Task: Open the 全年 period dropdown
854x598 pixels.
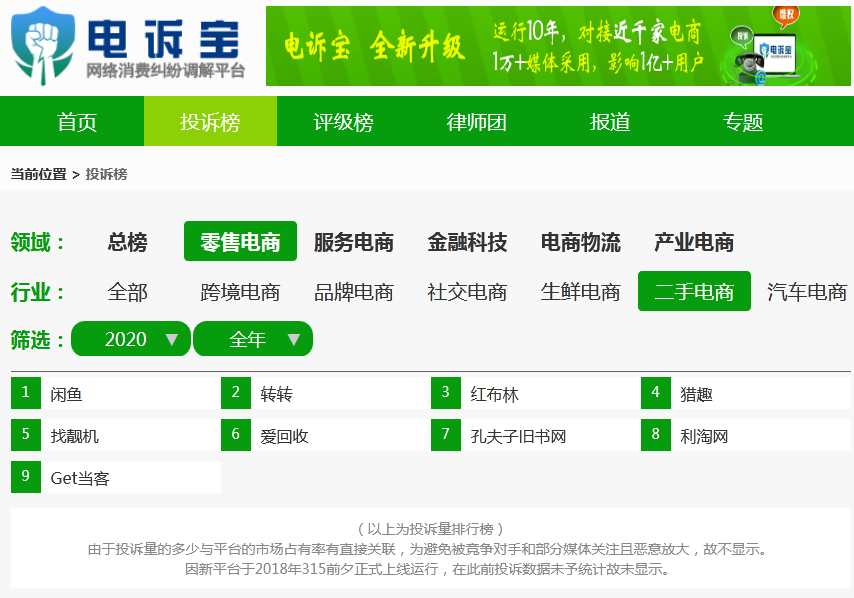Action: pos(253,339)
